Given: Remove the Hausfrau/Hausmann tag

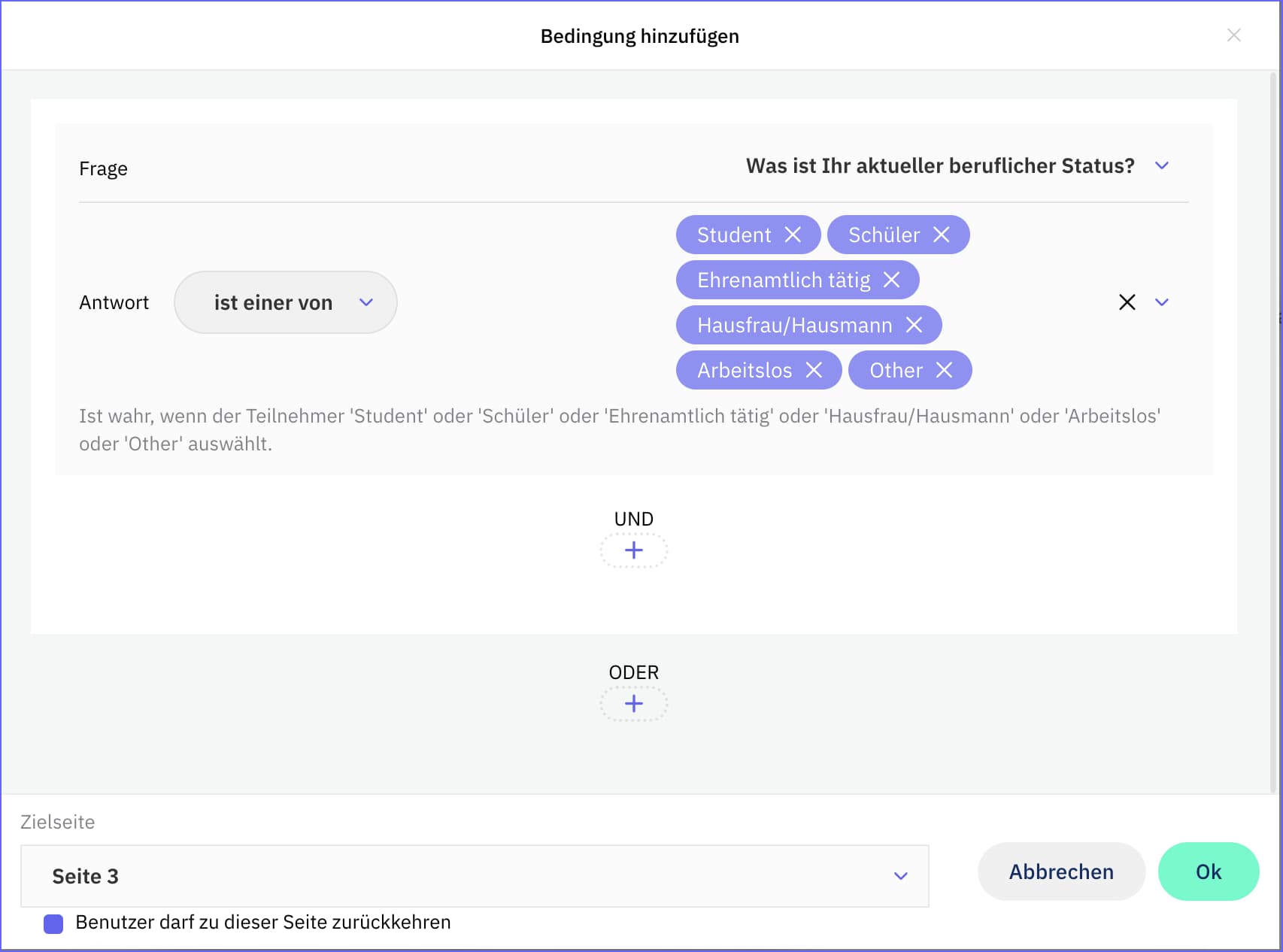Looking at the screenshot, I should [914, 325].
